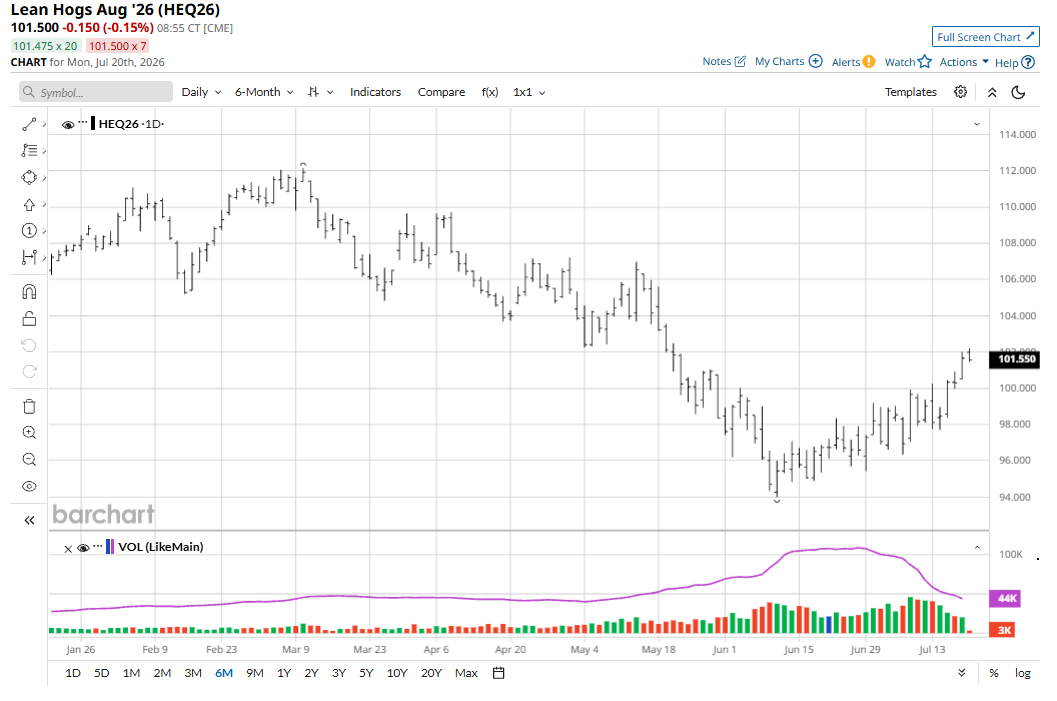Open the bar chart type dropdown

pyautogui.click(x=320, y=92)
